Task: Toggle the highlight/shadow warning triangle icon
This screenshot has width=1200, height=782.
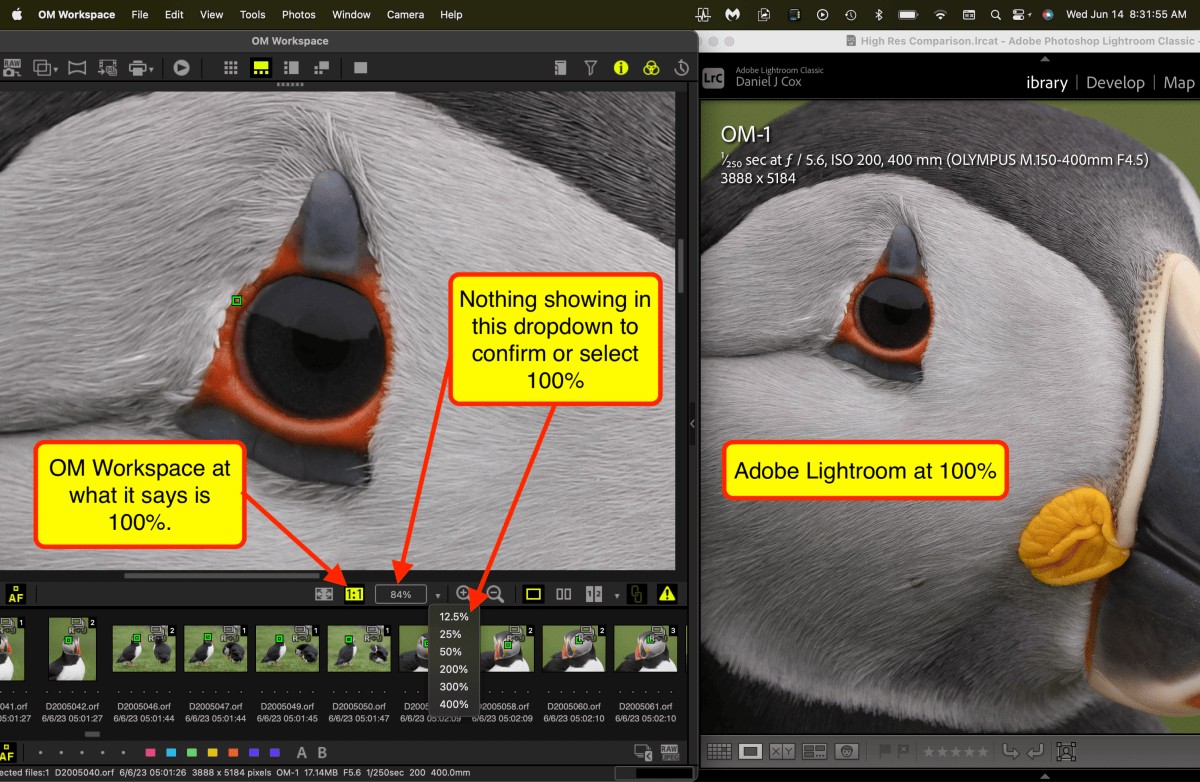Action: click(x=667, y=594)
